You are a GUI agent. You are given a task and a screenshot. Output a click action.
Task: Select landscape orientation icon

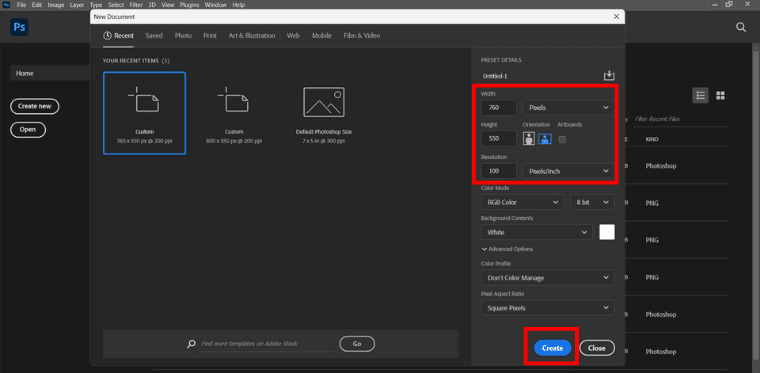point(545,139)
